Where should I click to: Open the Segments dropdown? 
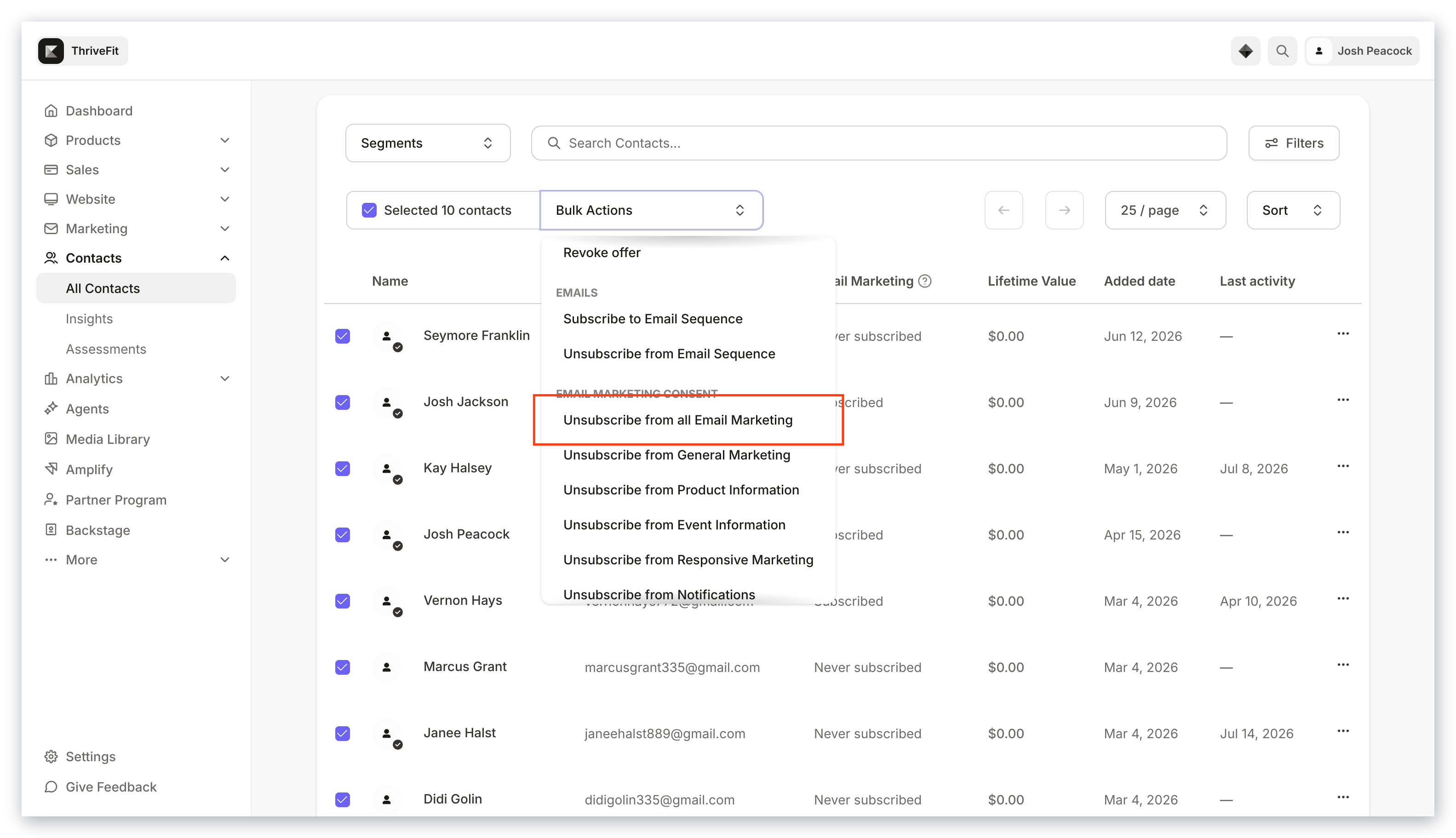(x=427, y=143)
